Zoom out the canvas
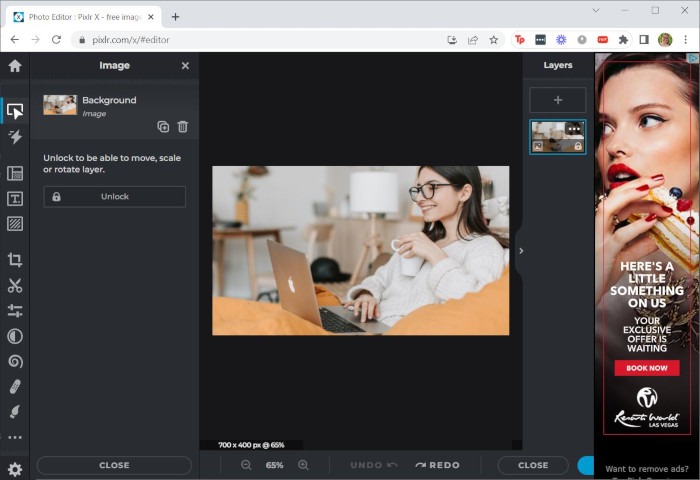700x480 pixels. (x=246, y=465)
